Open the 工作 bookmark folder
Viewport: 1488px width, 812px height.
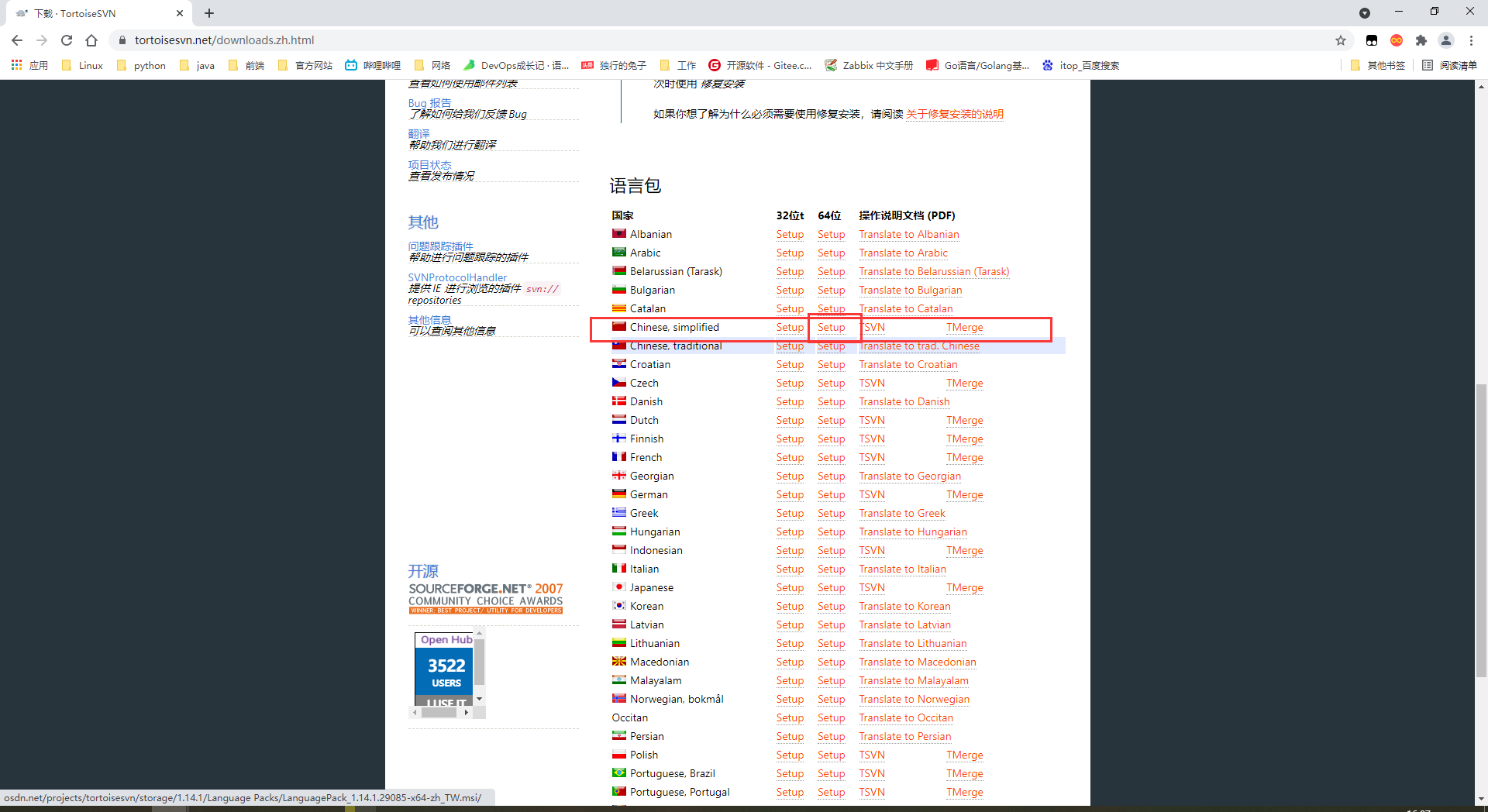coord(678,65)
